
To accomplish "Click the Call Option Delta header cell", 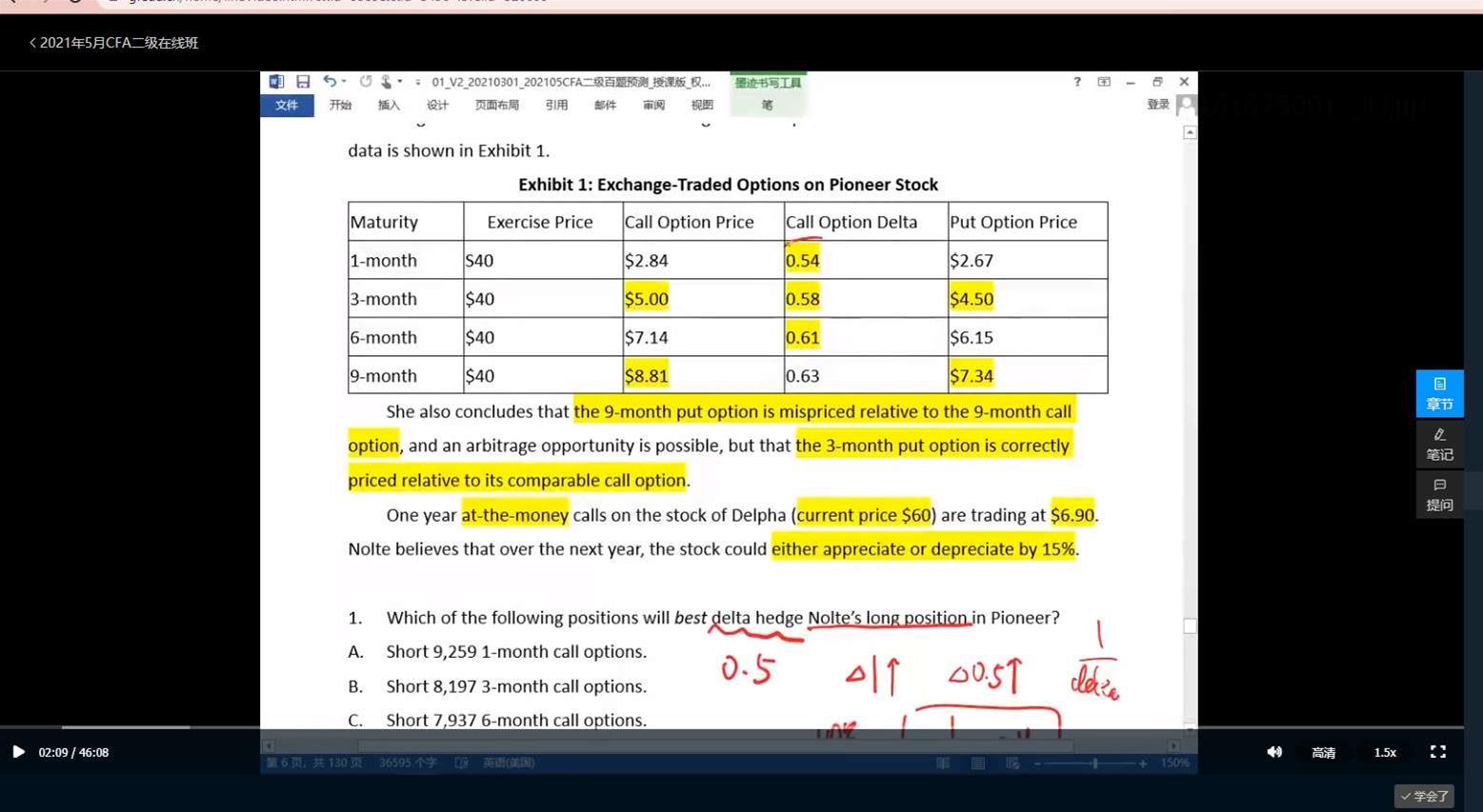I will pos(866,222).
